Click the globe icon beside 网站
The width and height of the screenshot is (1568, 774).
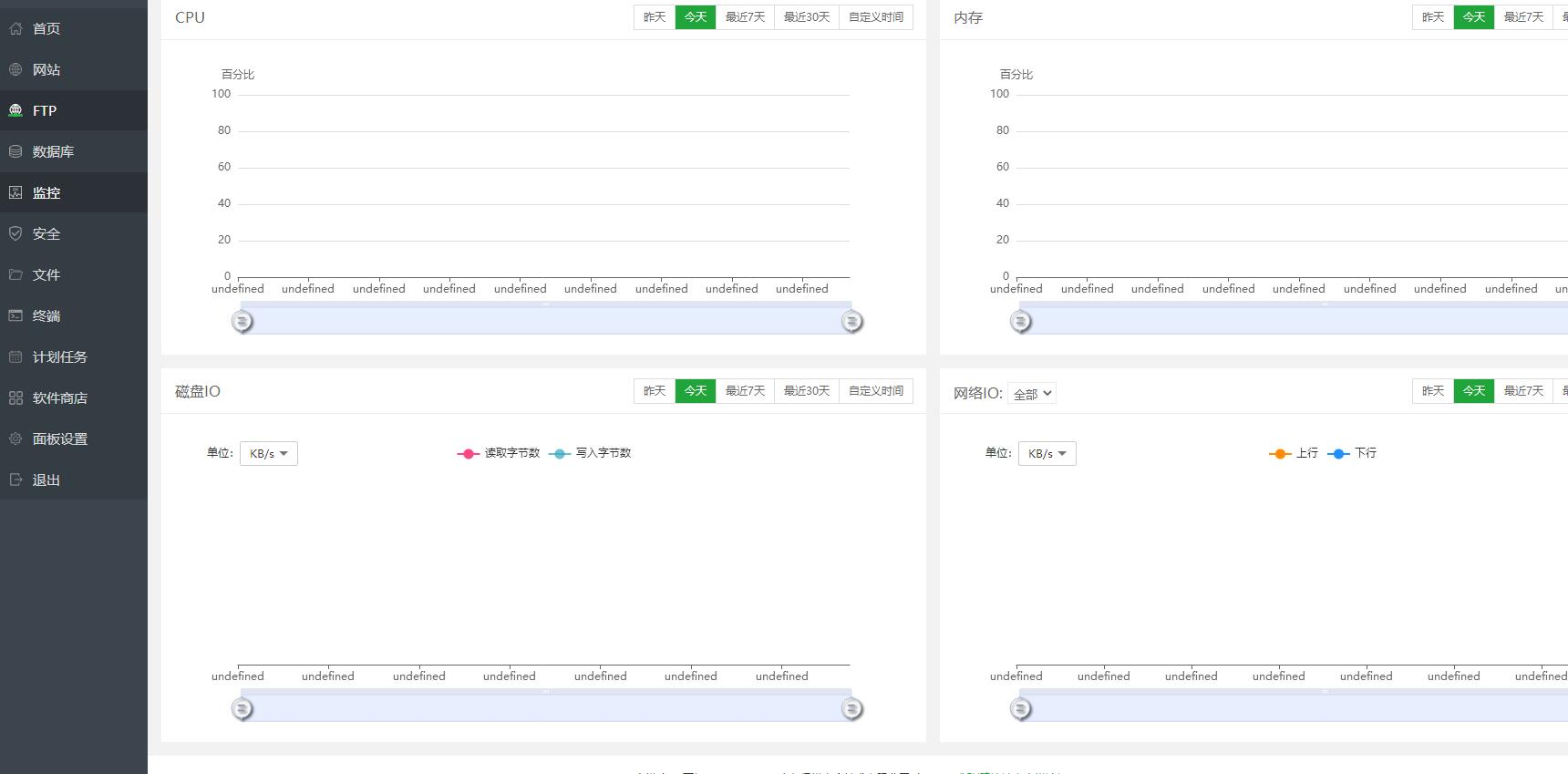coord(15,69)
